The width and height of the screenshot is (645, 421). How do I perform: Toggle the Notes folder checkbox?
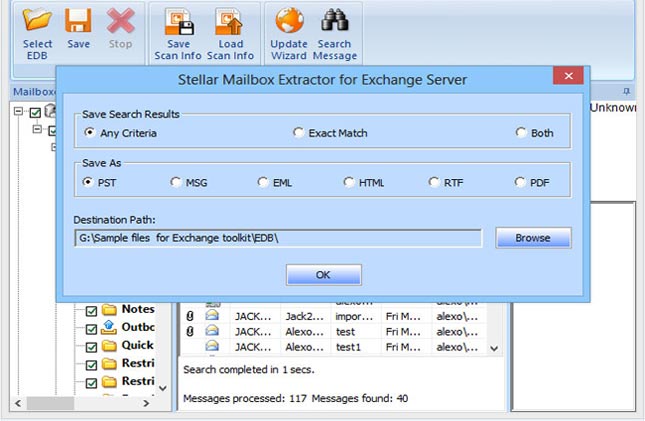pos(91,311)
